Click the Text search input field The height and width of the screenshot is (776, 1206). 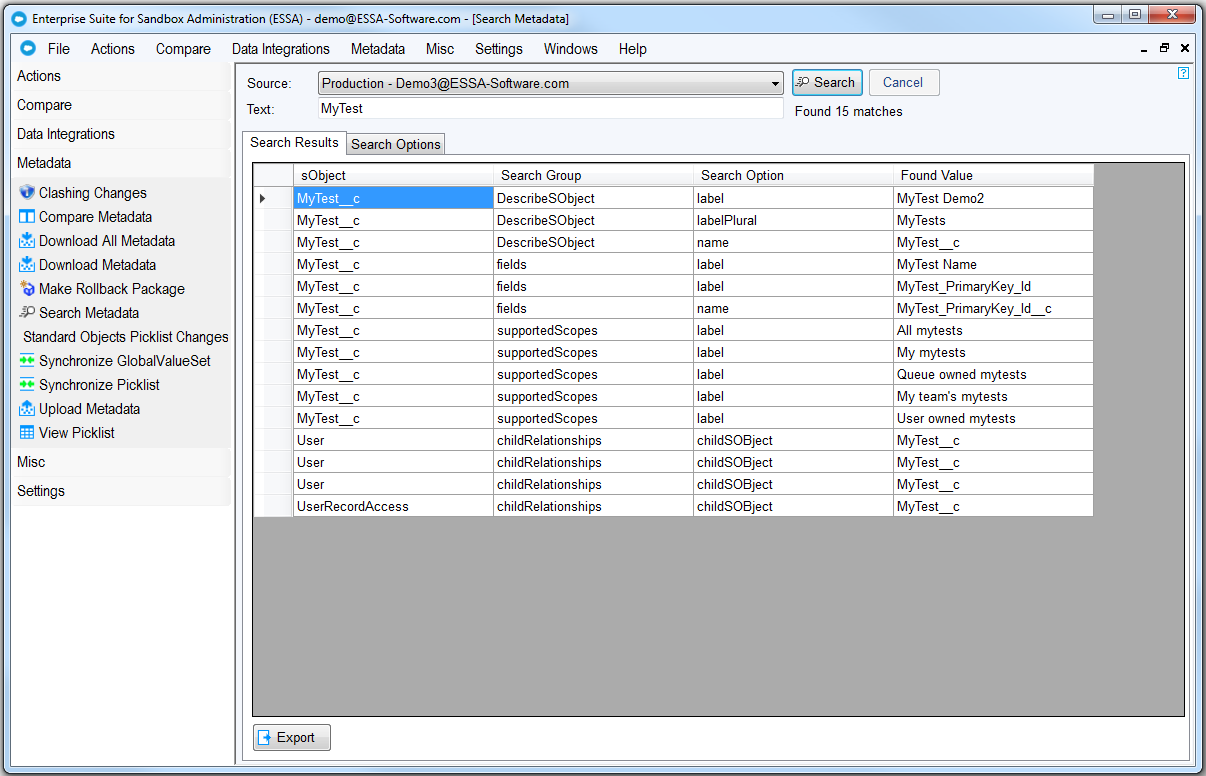tap(550, 108)
